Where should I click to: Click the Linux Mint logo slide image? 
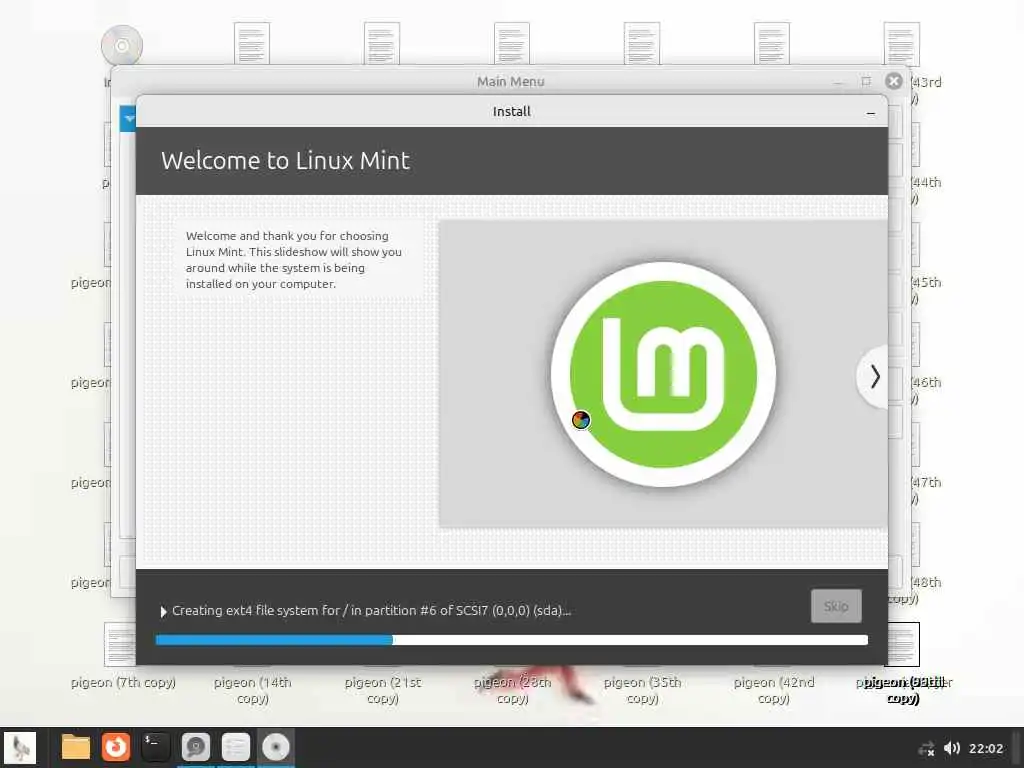tap(663, 374)
